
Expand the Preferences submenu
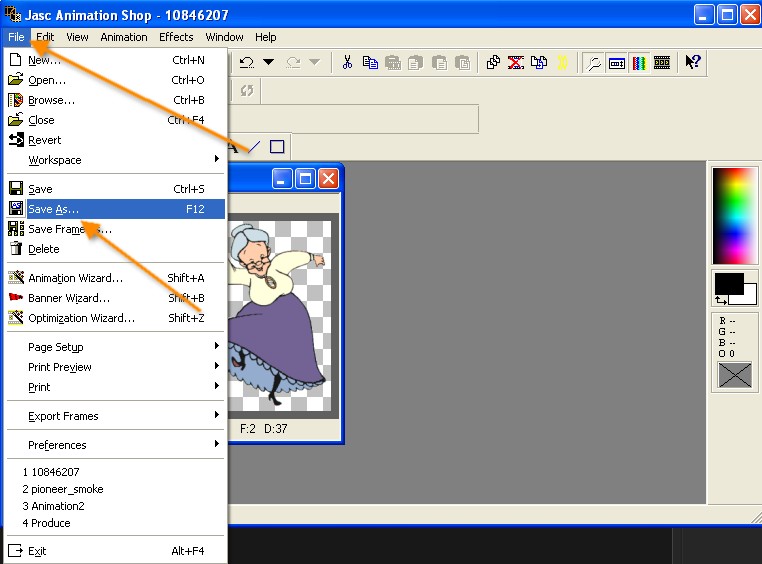point(116,445)
